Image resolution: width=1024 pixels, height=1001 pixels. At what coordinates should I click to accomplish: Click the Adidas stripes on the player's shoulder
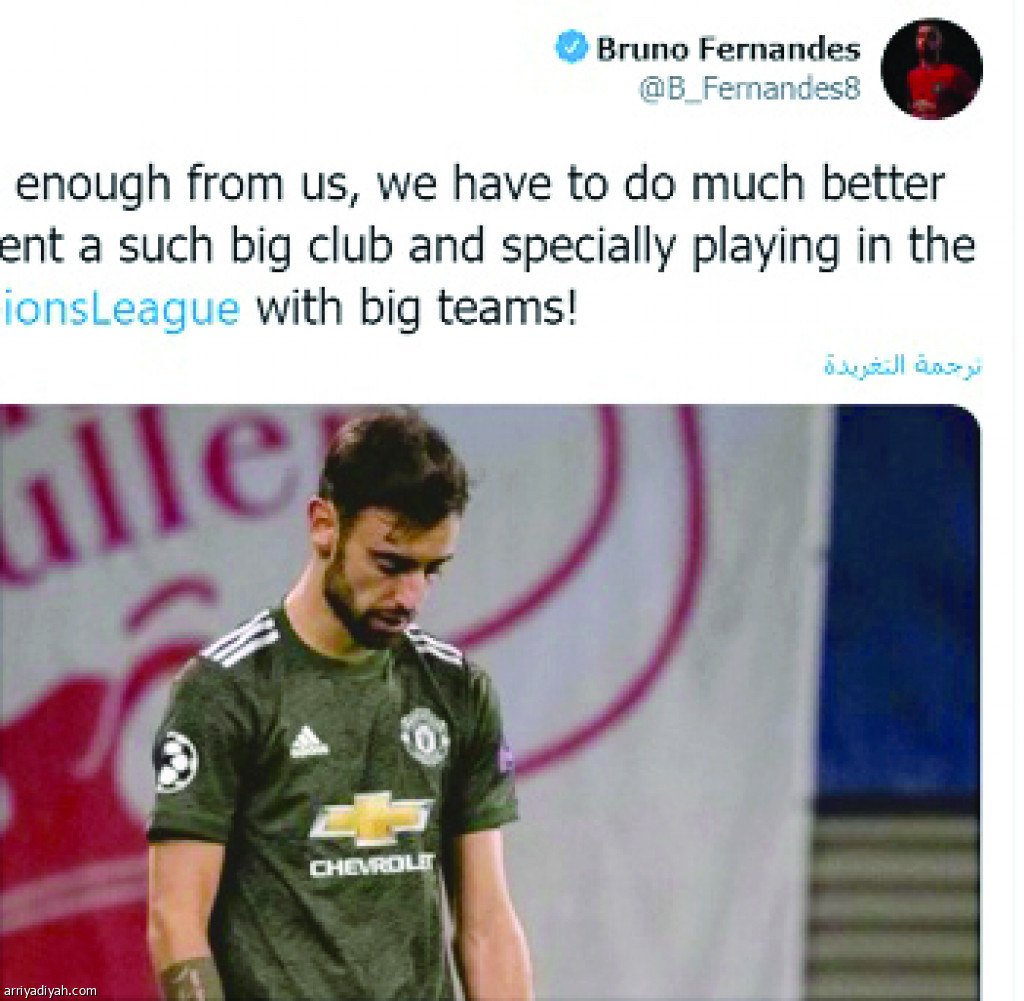coord(240,639)
